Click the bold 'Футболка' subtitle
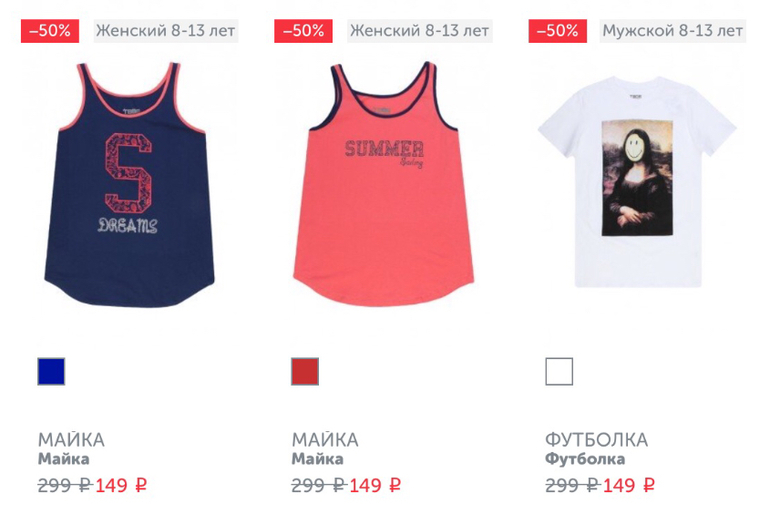Viewport: 770px width, 515px height. click(585, 460)
